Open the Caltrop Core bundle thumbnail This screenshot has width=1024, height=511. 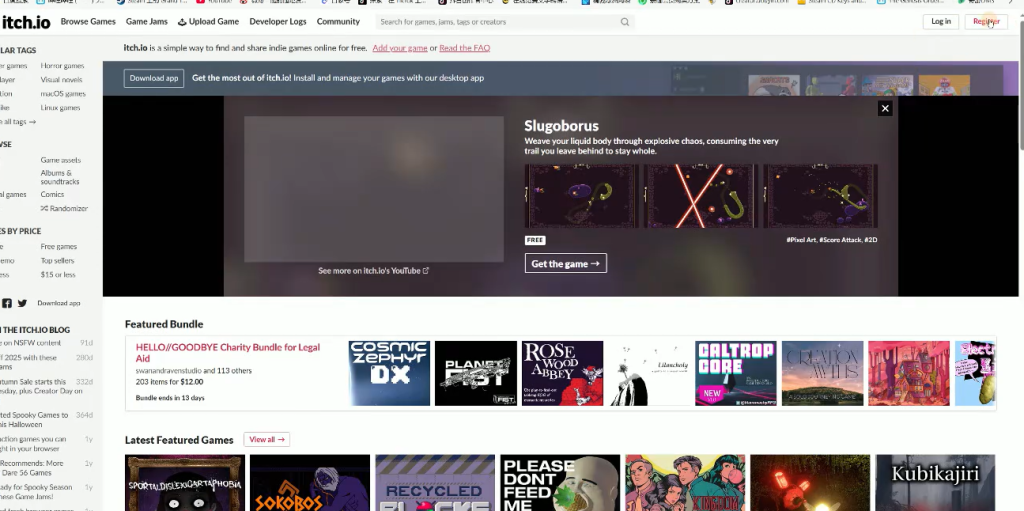tap(735, 373)
